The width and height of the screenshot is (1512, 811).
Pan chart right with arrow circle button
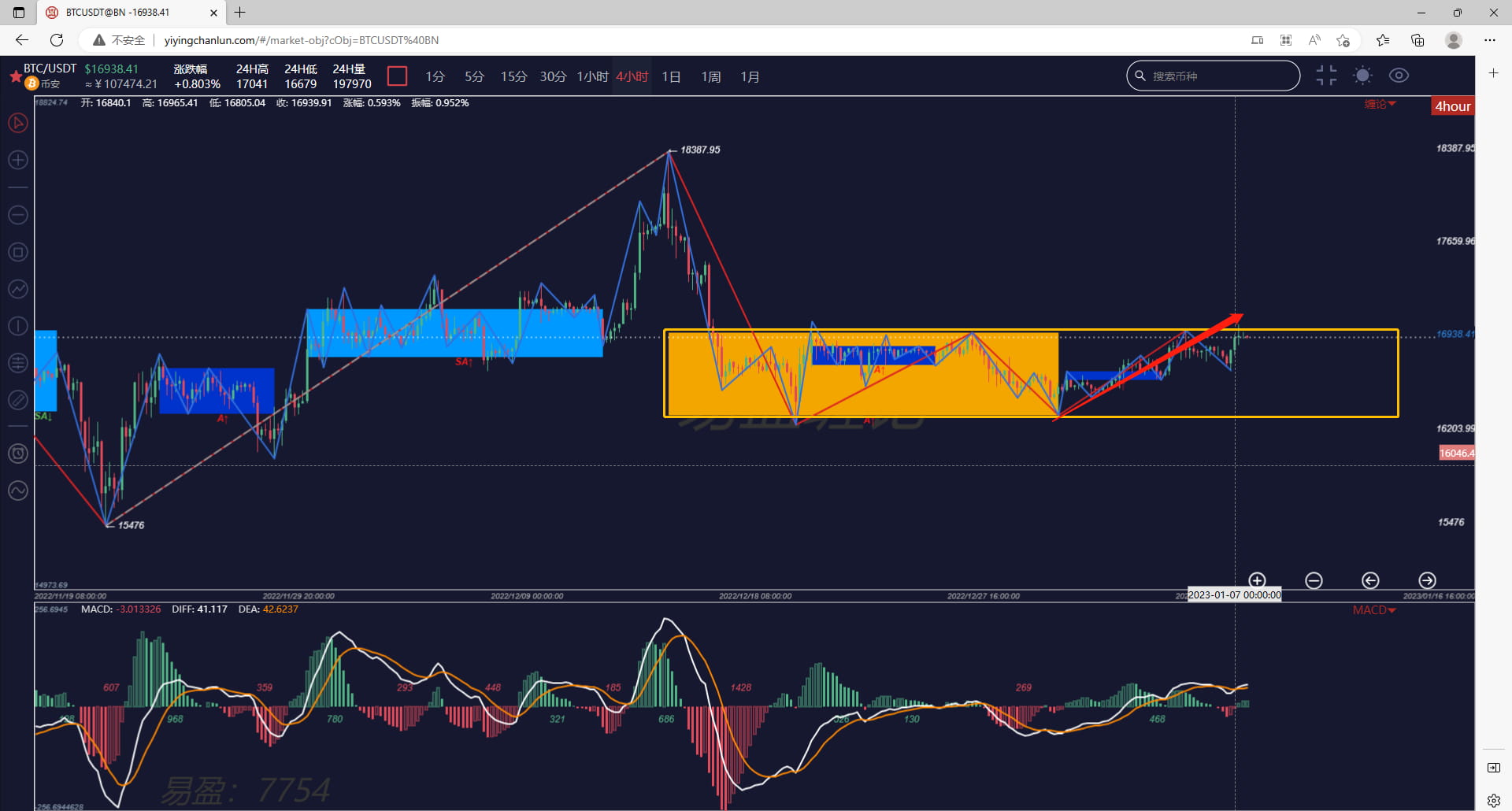(1427, 580)
